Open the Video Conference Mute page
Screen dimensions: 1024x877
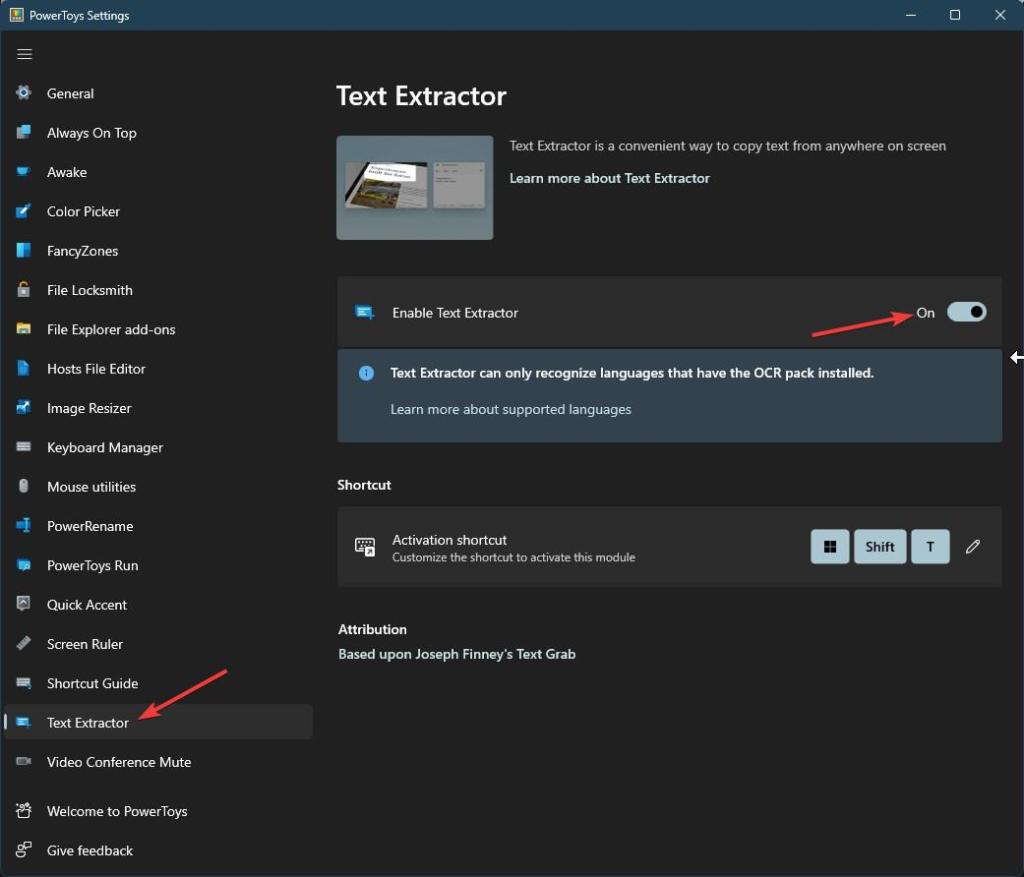pyautogui.click(x=119, y=762)
